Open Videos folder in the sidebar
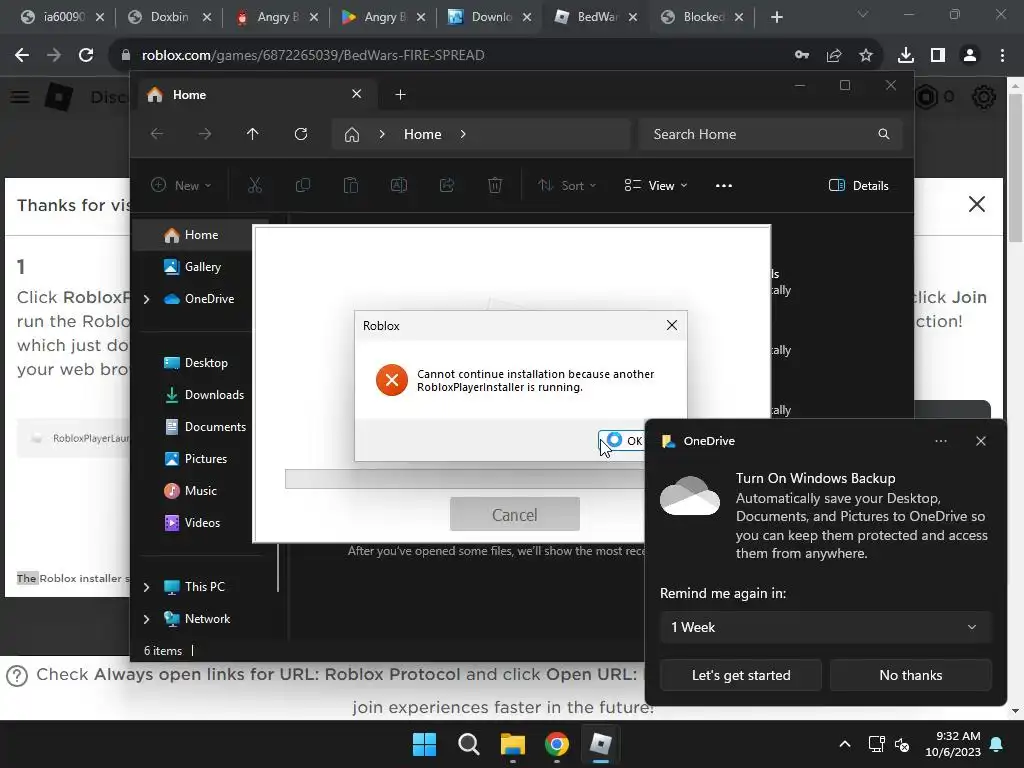1024x768 pixels. [x=192, y=522]
